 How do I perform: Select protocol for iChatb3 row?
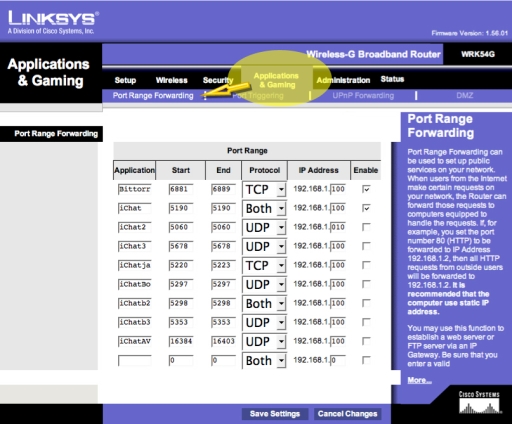point(264,322)
